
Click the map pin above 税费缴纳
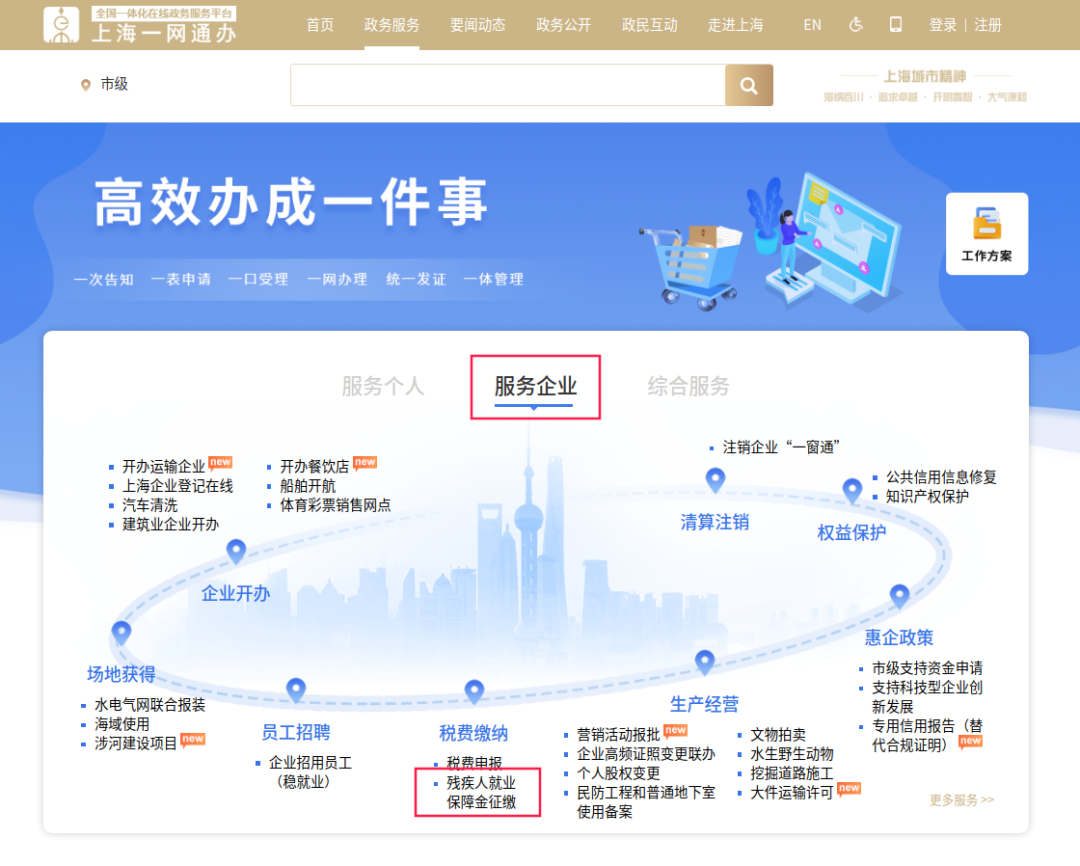tap(474, 690)
